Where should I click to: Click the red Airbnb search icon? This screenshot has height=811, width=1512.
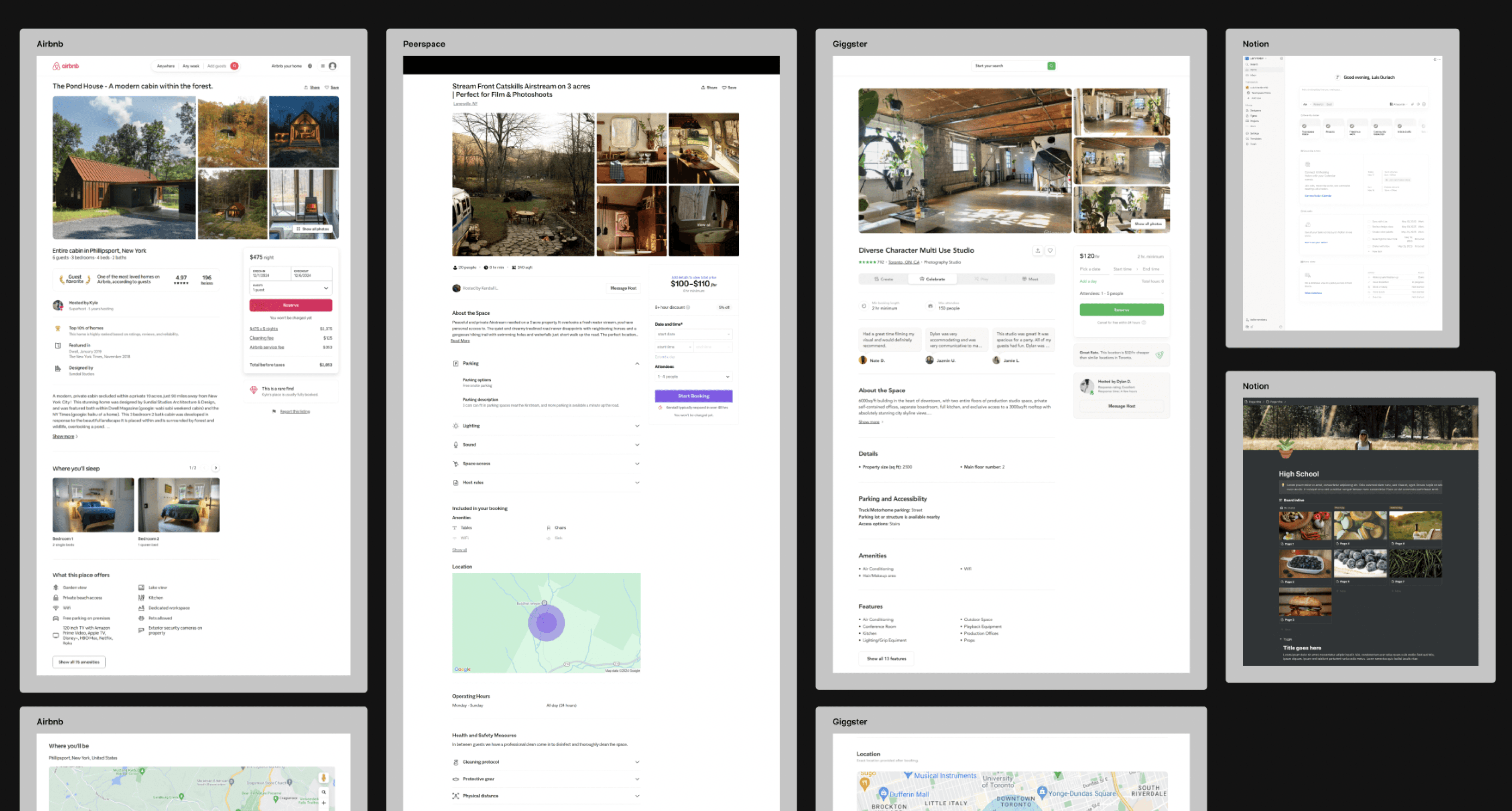(x=234, y=66)
